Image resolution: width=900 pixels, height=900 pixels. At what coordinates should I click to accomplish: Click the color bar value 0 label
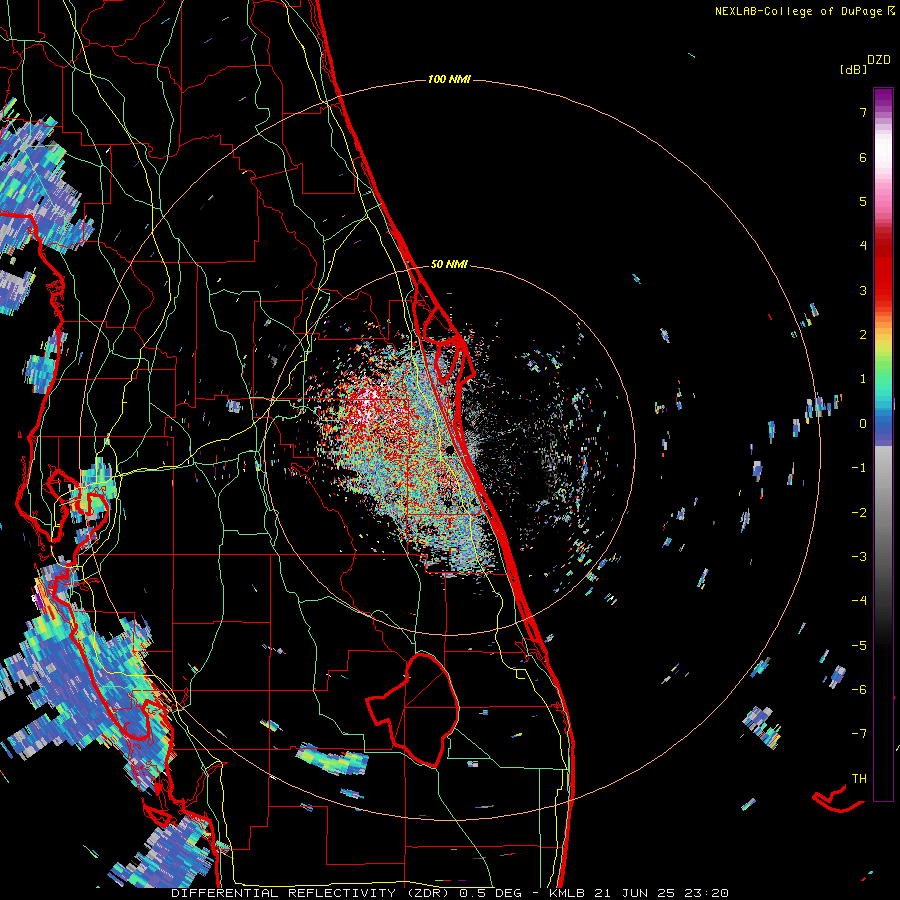[863, 424]
